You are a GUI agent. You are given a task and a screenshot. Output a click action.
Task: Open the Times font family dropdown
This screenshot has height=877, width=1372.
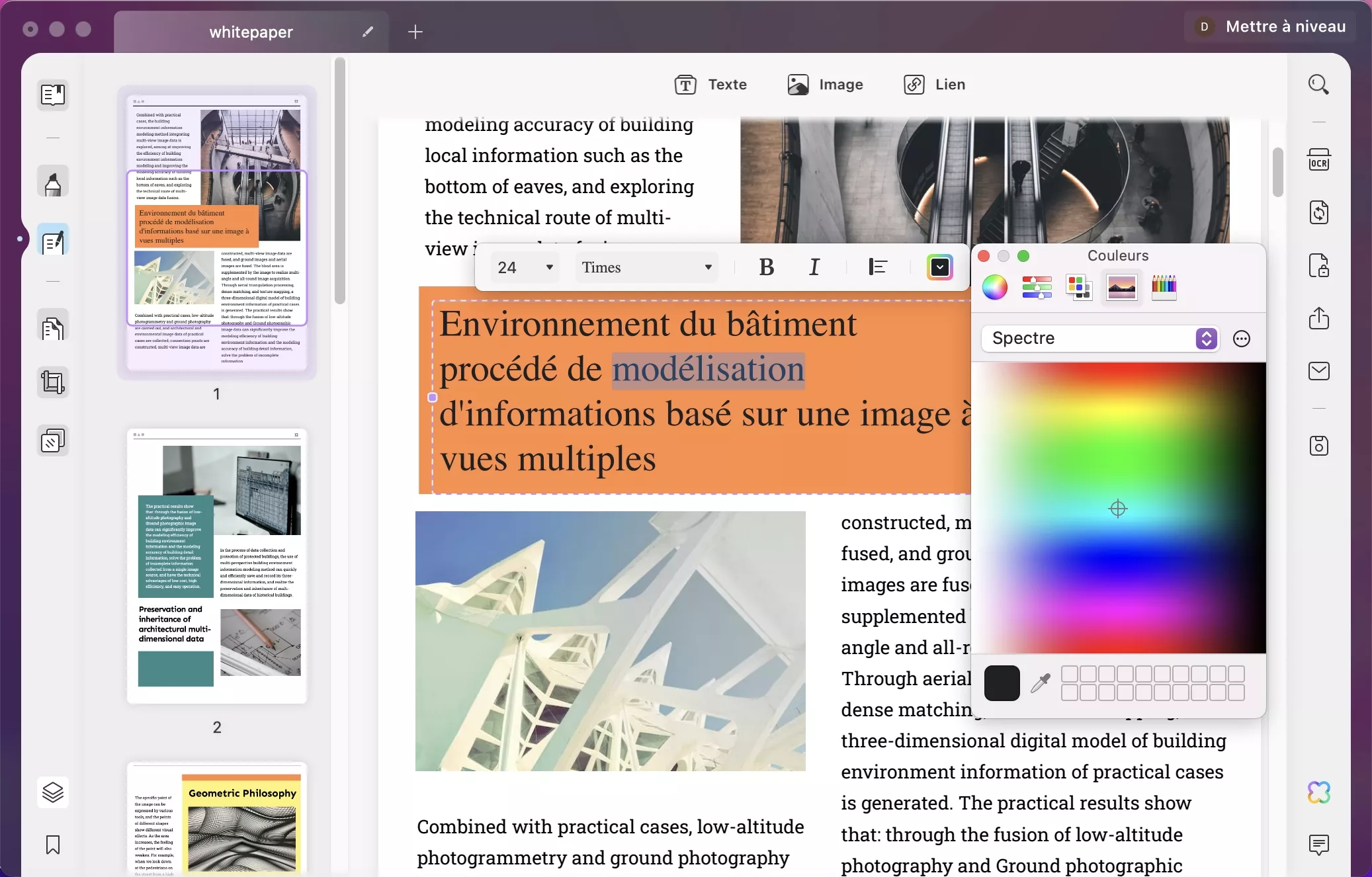coord(646,267)
